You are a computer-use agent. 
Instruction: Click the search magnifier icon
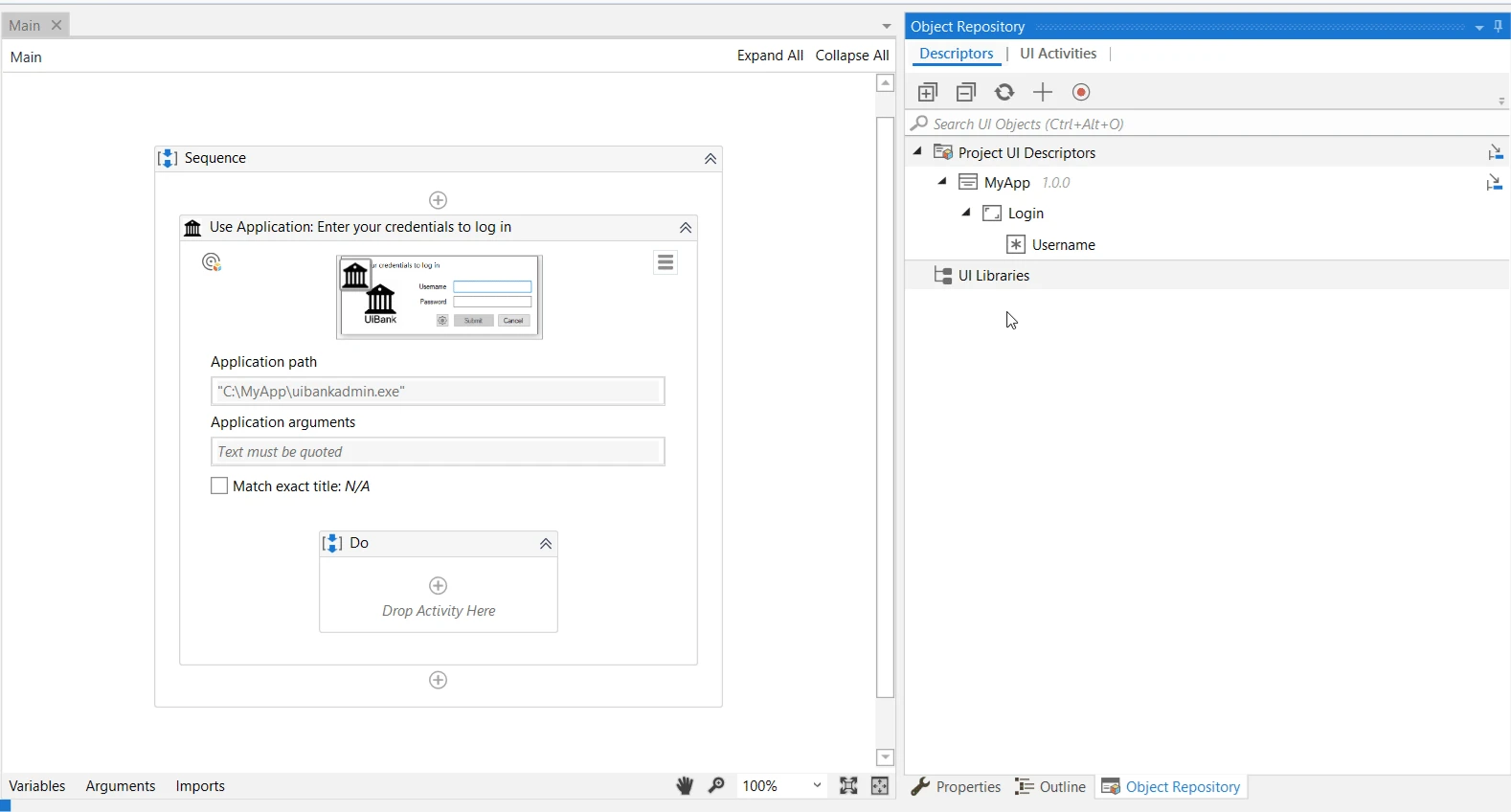919,124
